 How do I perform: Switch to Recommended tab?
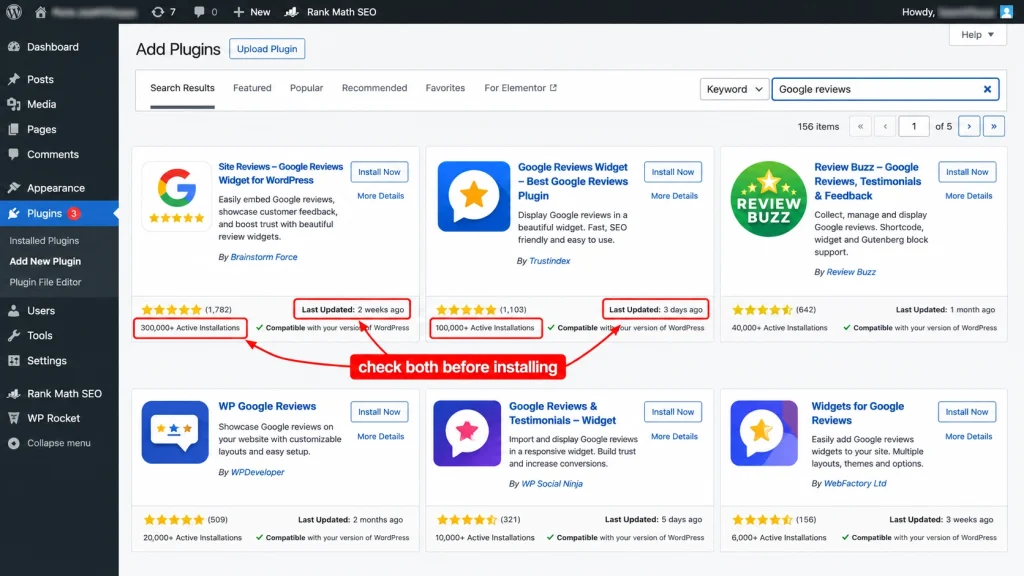(x=374, y=88)
